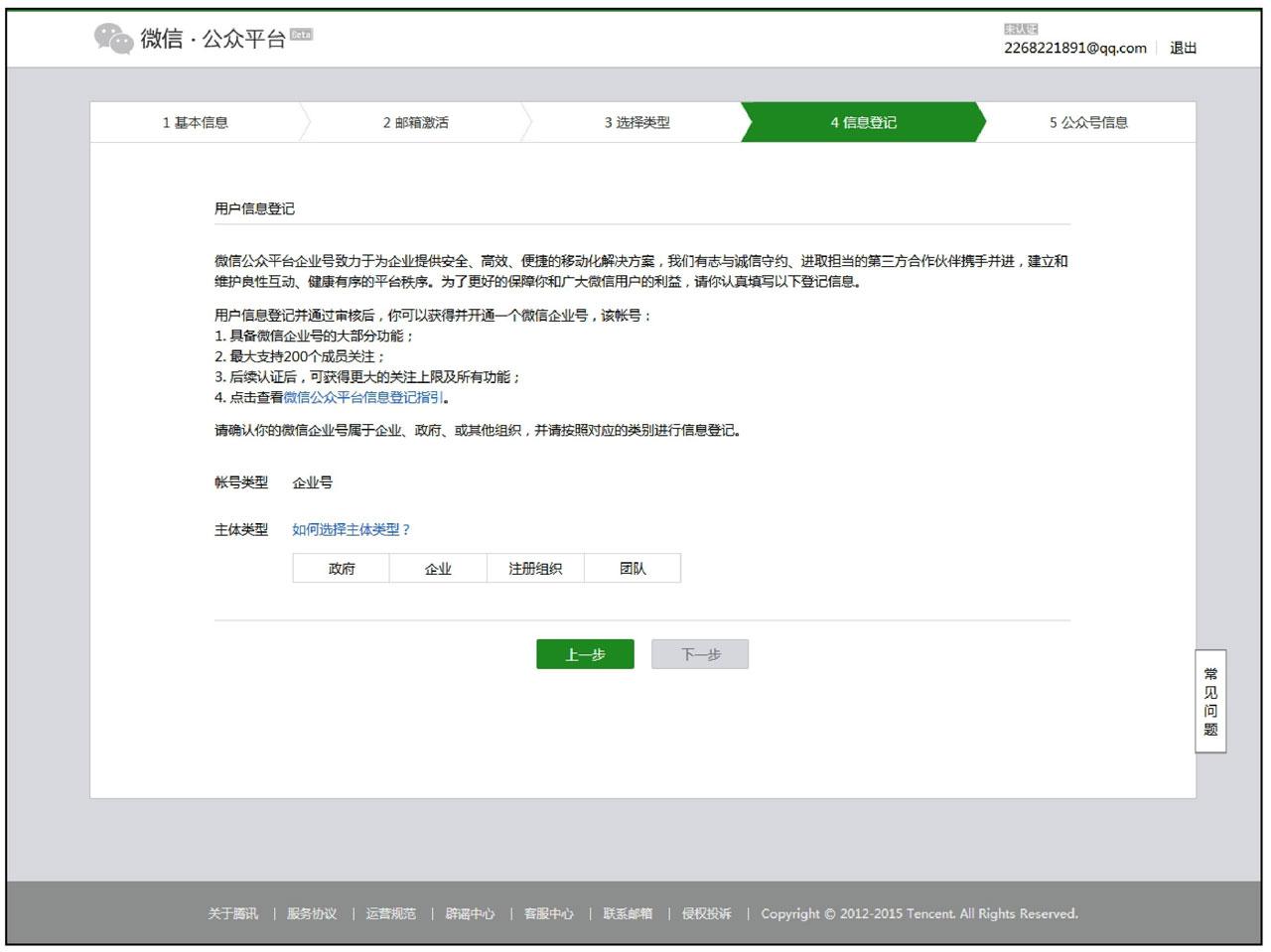Select step 2 邮箱激活

click(x=416, y=122)
